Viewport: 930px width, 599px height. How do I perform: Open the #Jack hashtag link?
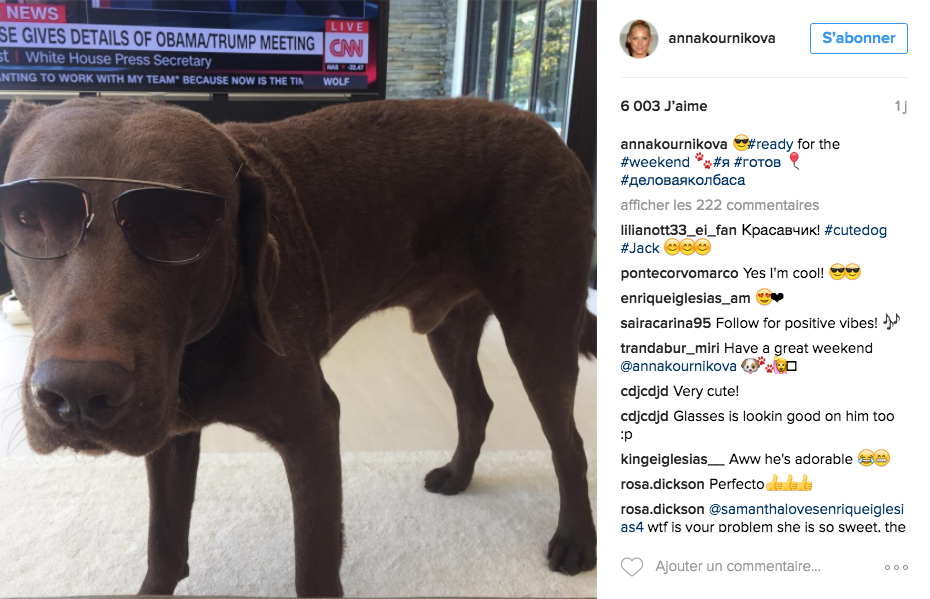640,248
